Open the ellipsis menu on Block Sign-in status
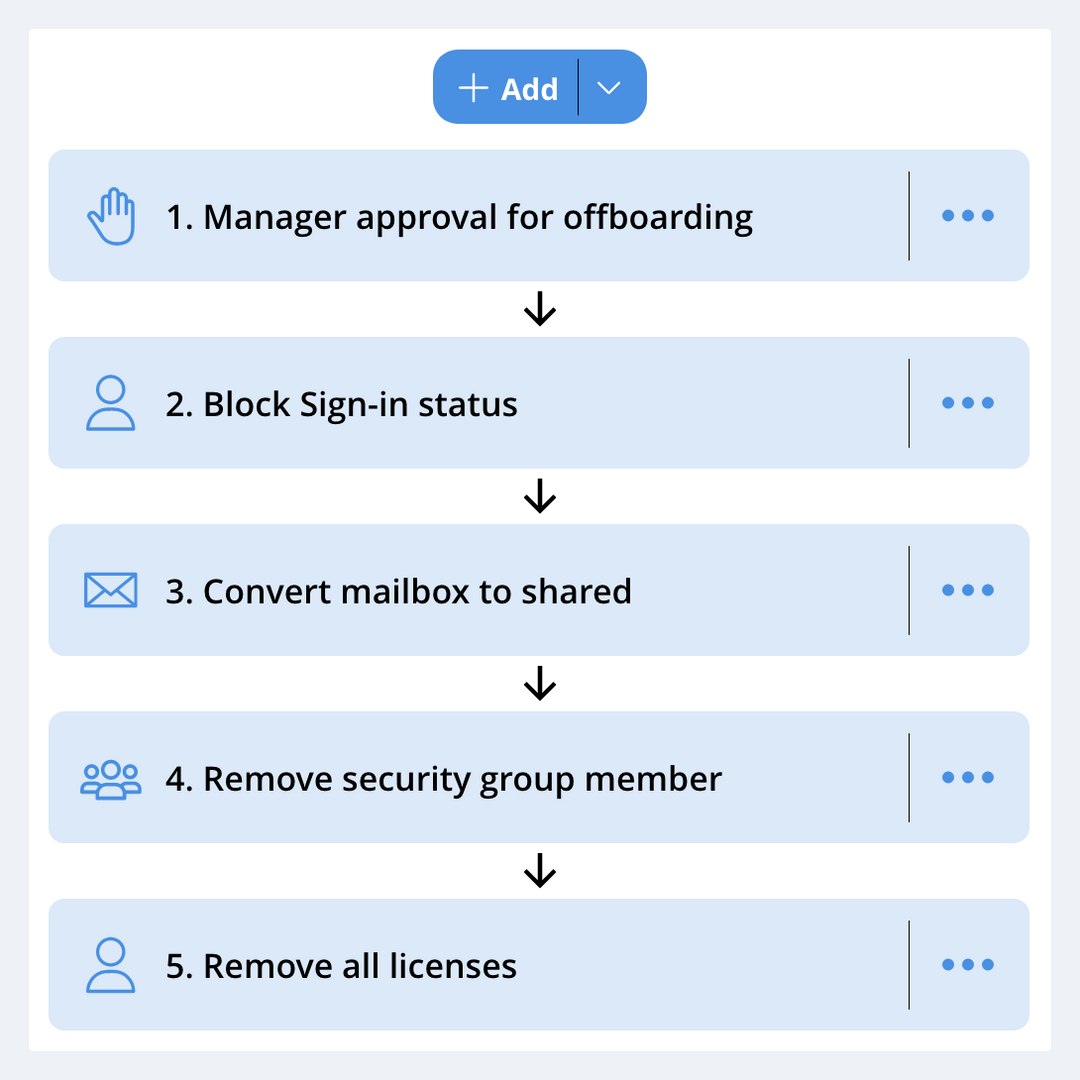 point(967,402)
